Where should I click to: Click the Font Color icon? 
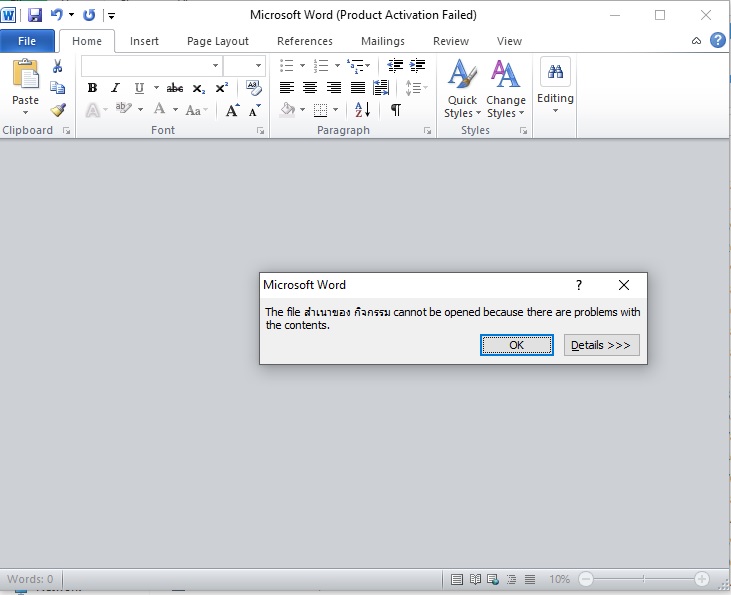click(159, 109)
